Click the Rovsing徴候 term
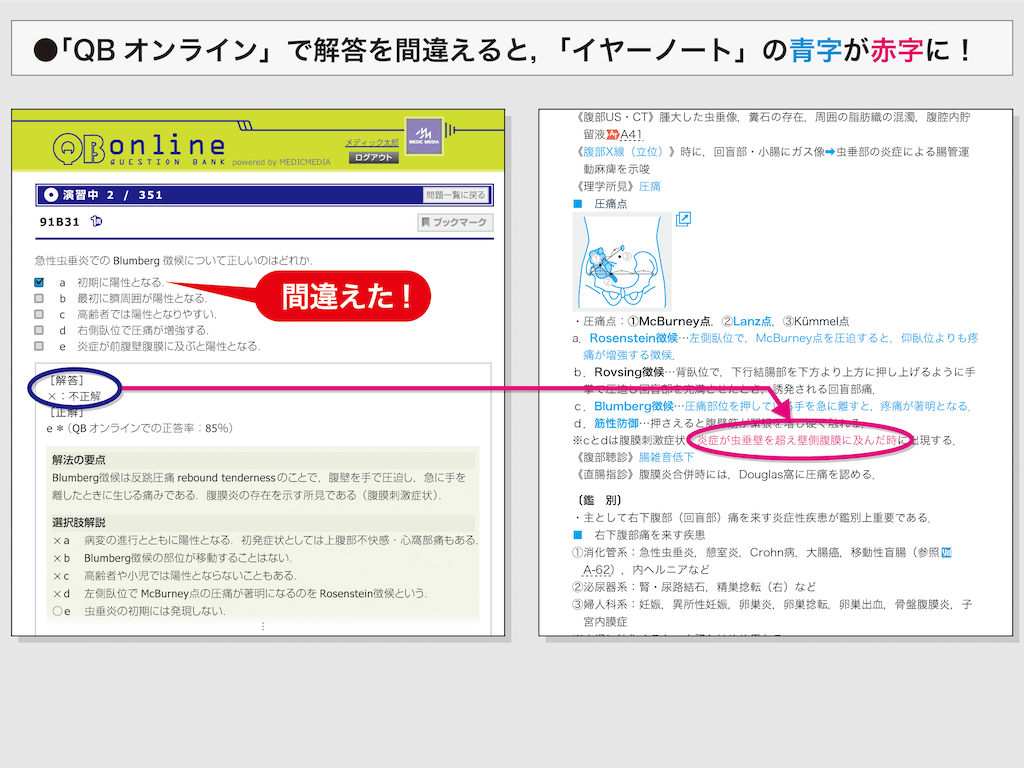 pos(629,372)
